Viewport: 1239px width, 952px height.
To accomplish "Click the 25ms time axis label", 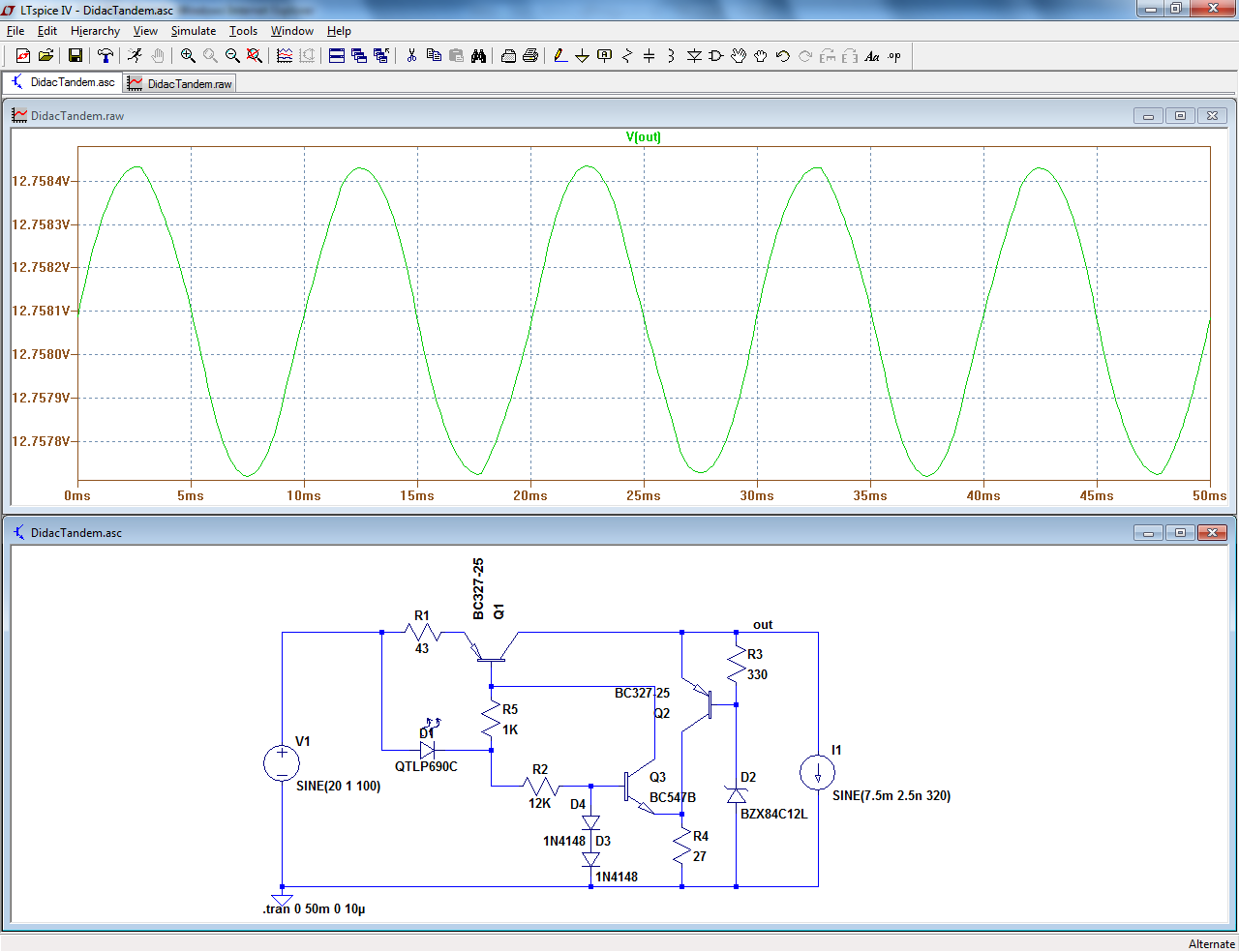I will (643, 495).
